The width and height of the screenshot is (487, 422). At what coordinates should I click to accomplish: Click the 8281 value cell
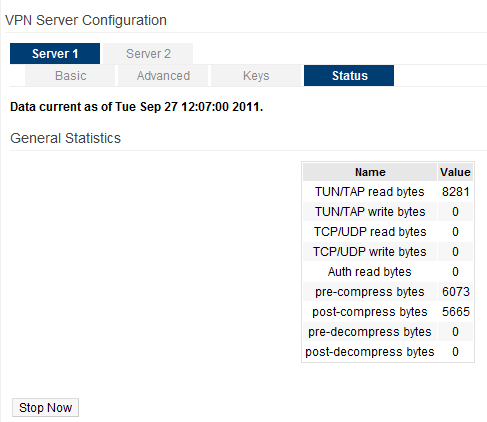tap(455, 192)
